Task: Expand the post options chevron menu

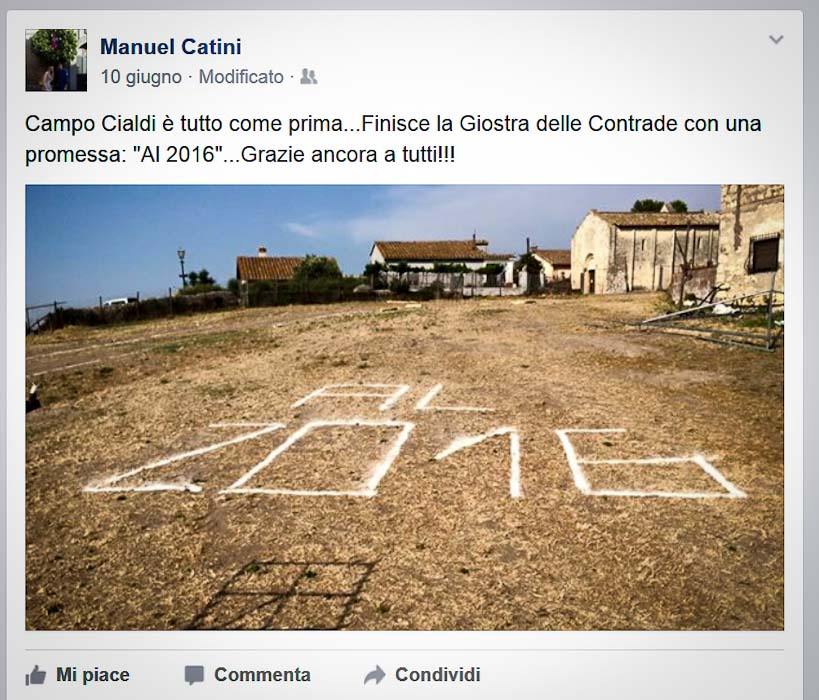Action: 776,40
